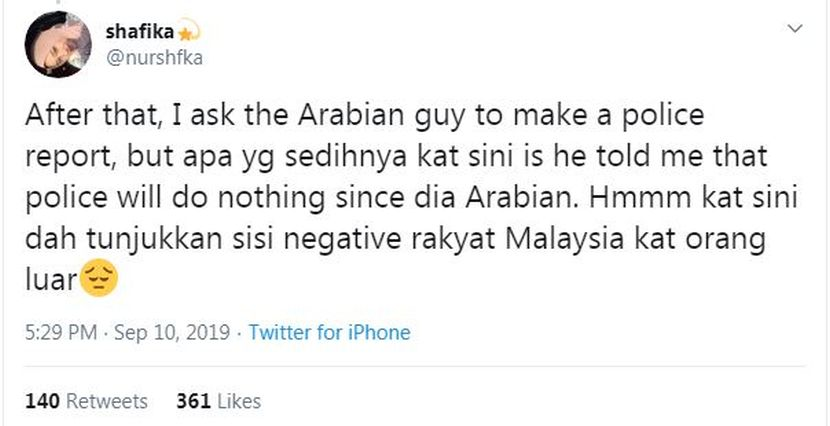Click the word "luar" on the last line
The image size is (830, 426).
click(x=50, y=281)
